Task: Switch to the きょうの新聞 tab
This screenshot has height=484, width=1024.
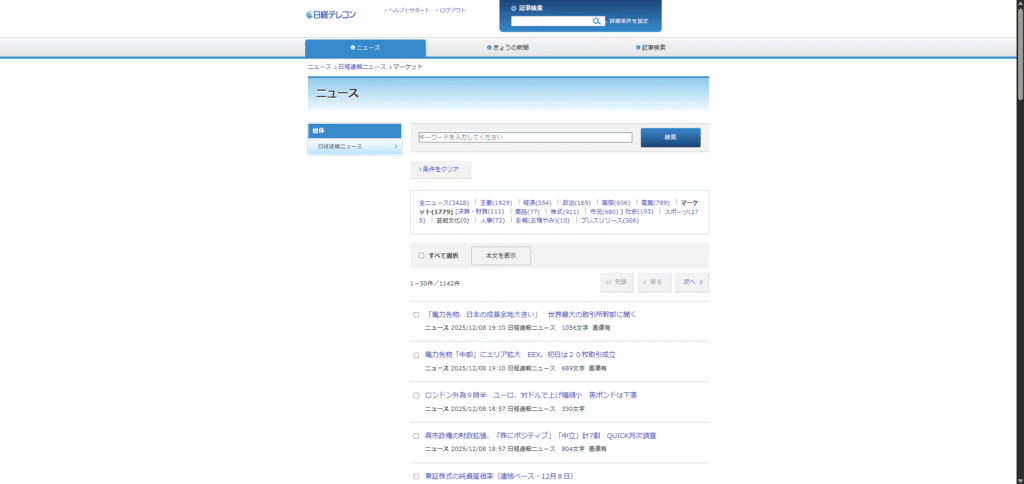Action: pyautogui.click(x=507, y=48)
